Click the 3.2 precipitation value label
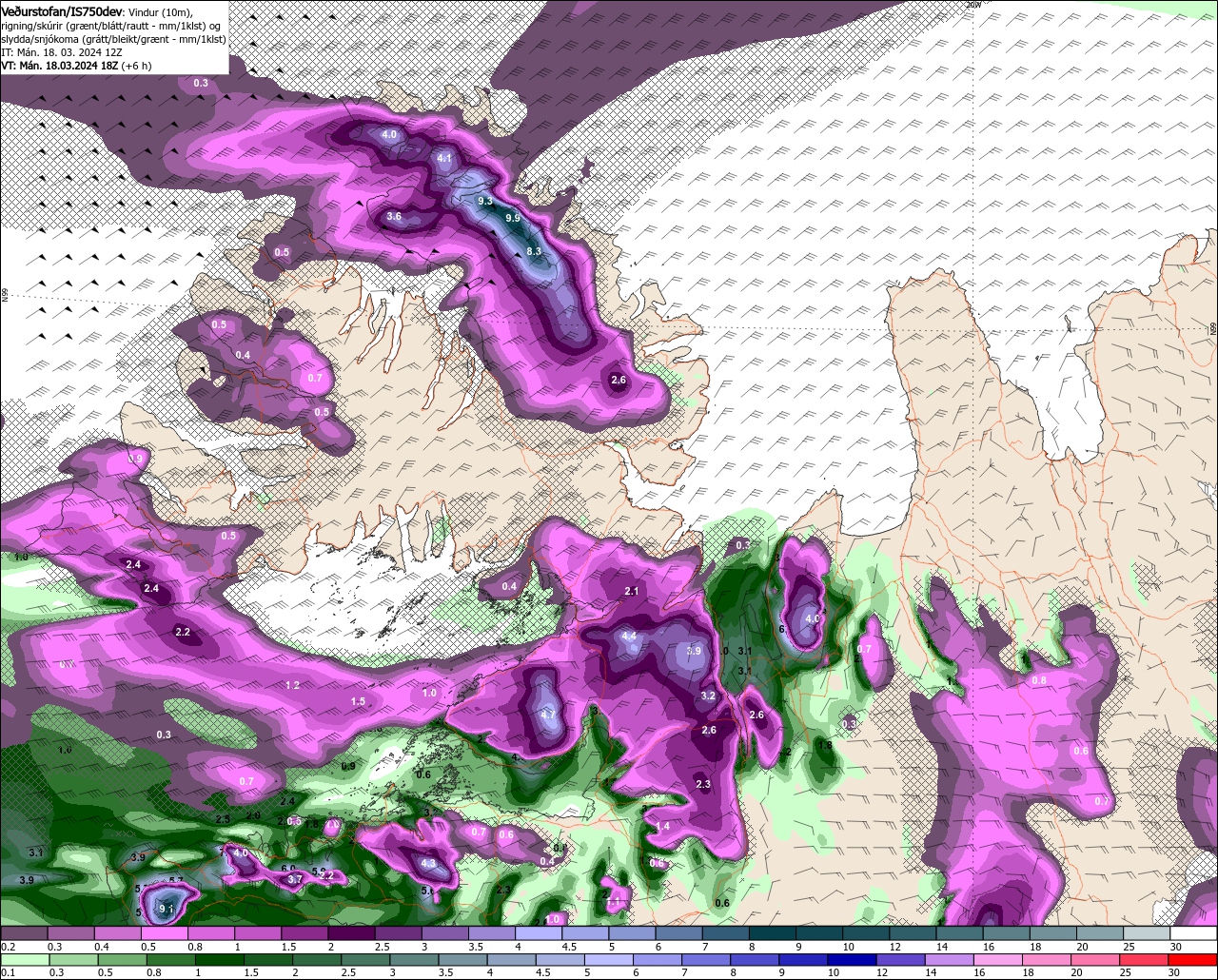Screen dimensions: 1218x980 click(x=708, y=696)
